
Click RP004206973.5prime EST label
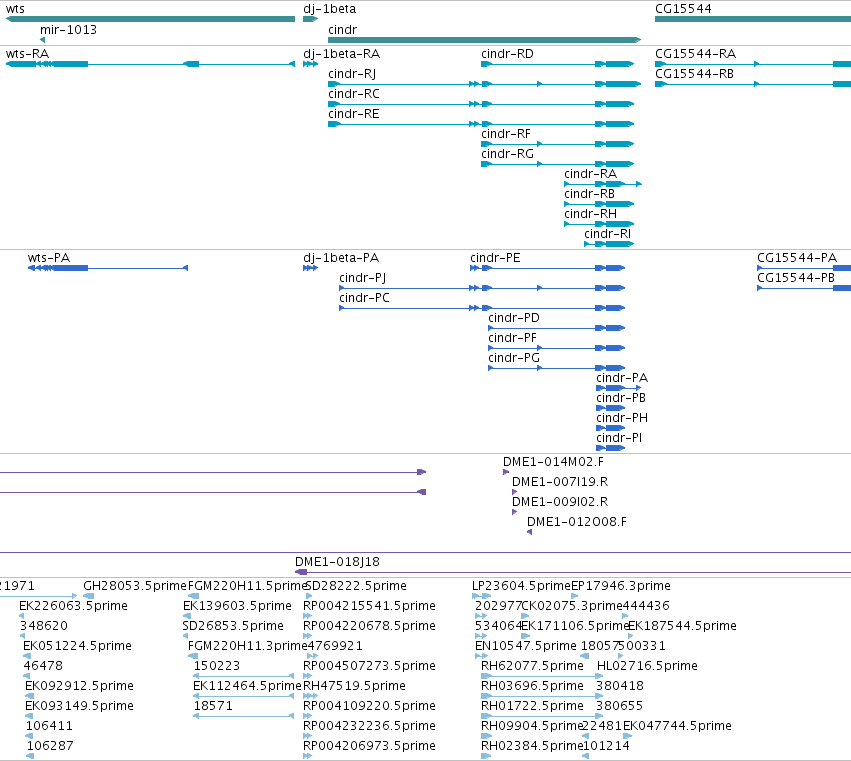point(369,746)
